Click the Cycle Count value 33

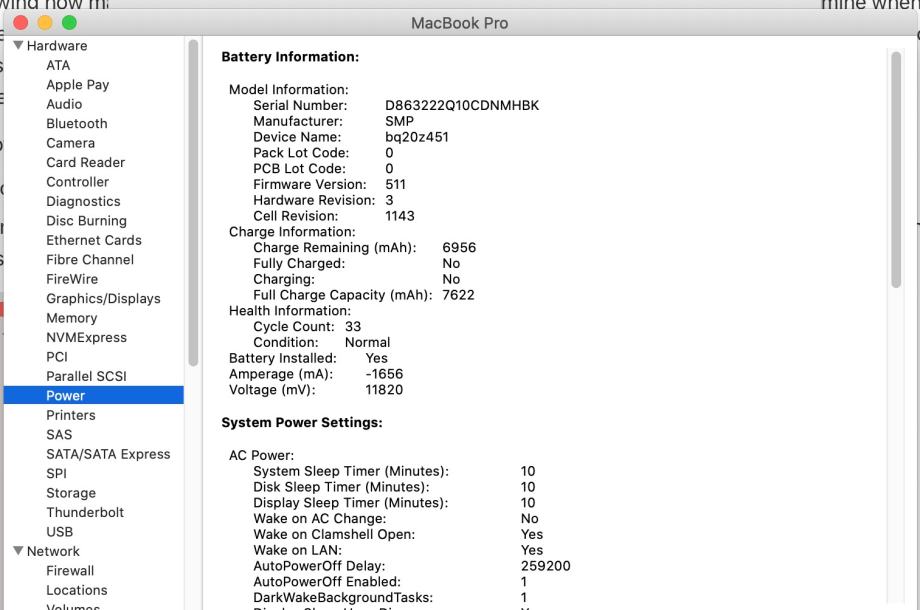[353, 327]
